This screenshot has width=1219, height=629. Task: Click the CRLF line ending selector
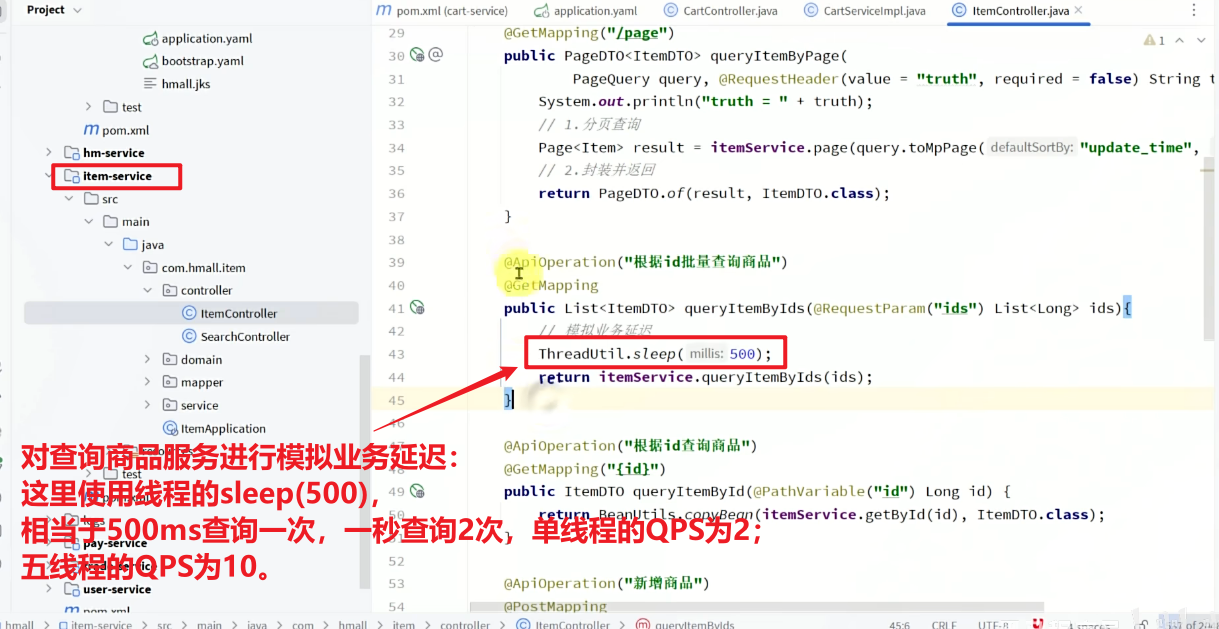pos(943,623)
